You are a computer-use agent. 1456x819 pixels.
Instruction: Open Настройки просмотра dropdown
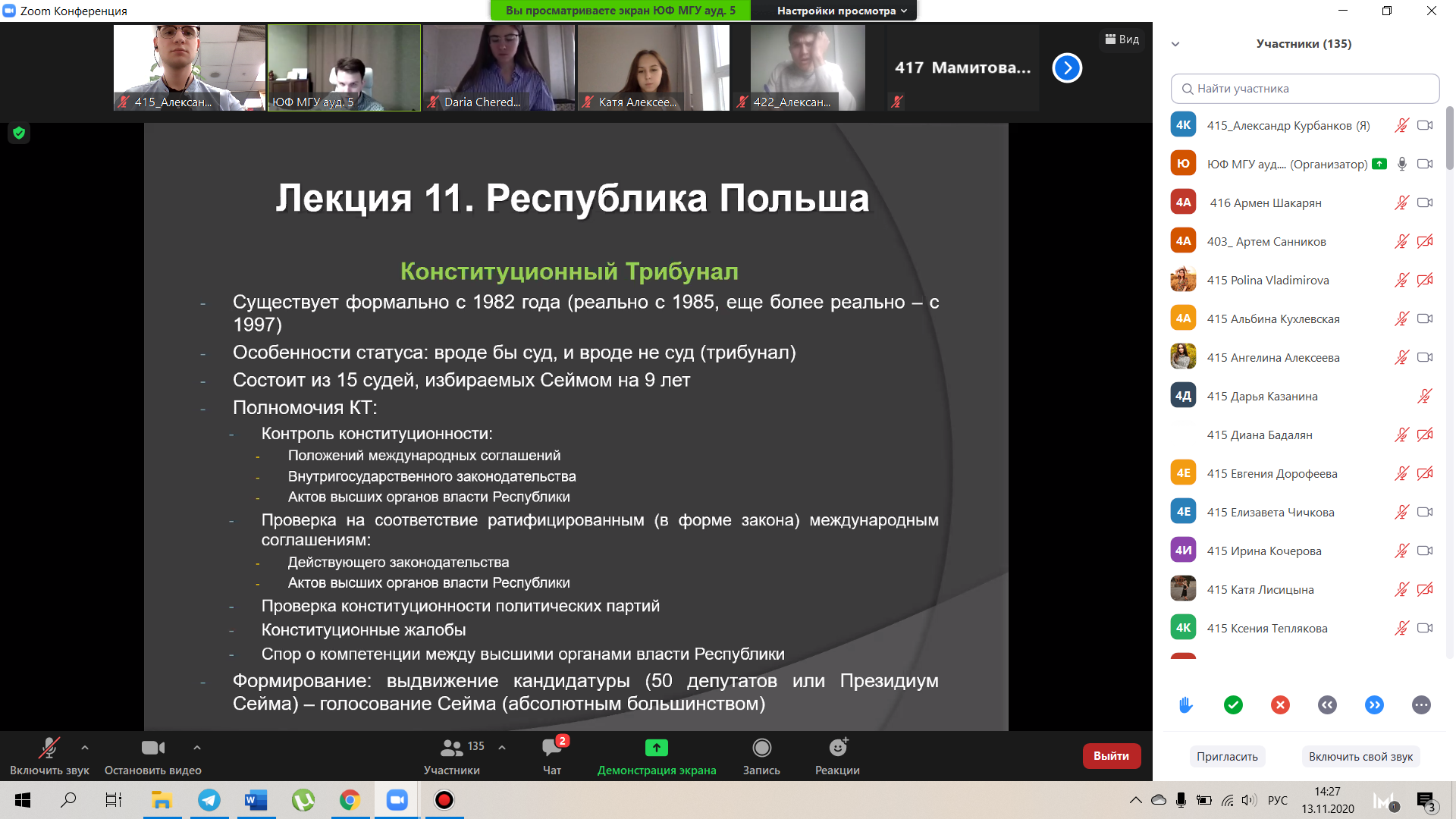pyautogui.click(x=841, y=11)
